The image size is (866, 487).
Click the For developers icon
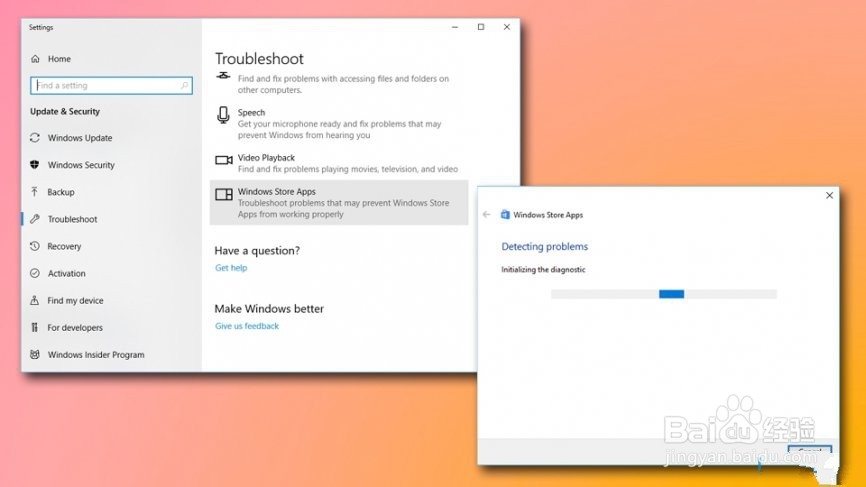coord(35,327)
